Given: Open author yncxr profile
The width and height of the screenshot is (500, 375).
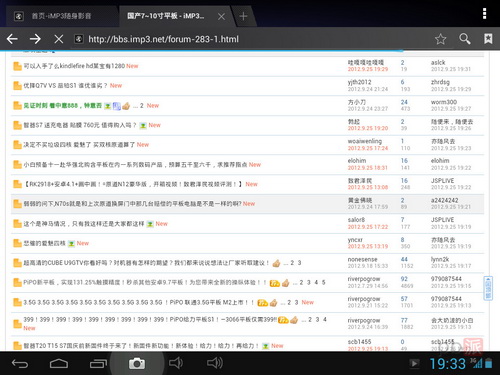Looking at the screenshot, I should pyautogui.click(x=355, y=240).
